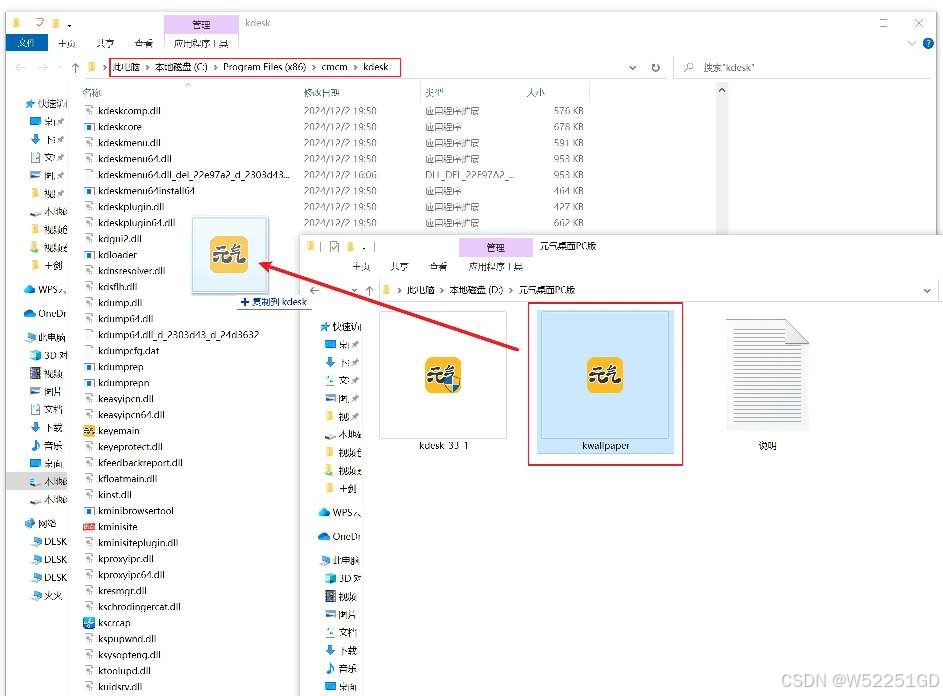Select kdeskplugin.dll file row

(131, 207)
